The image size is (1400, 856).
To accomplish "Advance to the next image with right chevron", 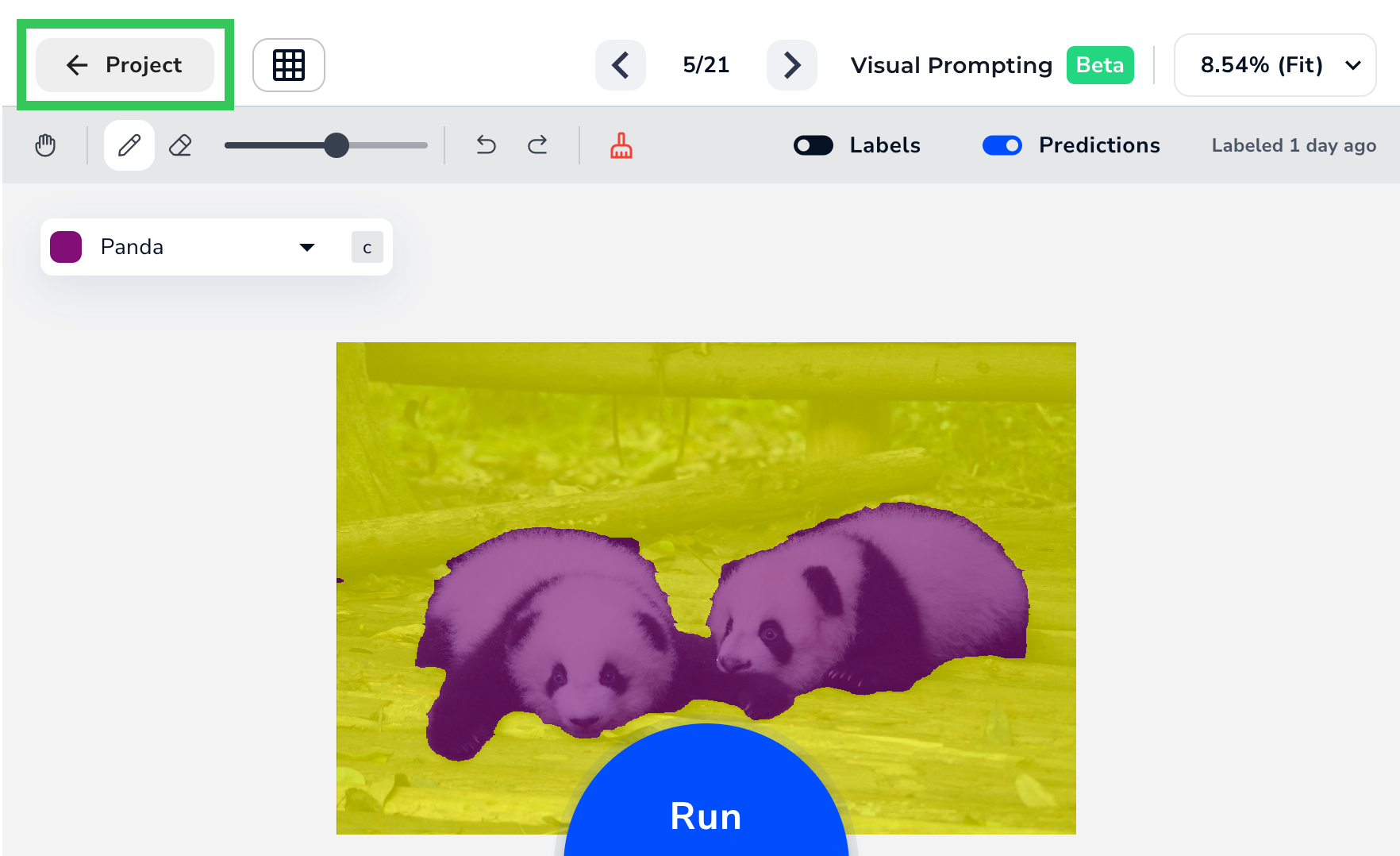I will point(790,65).
